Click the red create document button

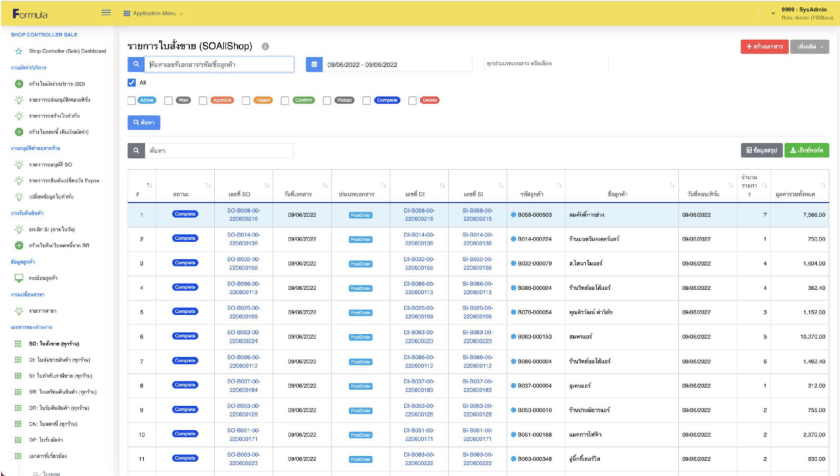pyautogui.click(x=764, y=47)
